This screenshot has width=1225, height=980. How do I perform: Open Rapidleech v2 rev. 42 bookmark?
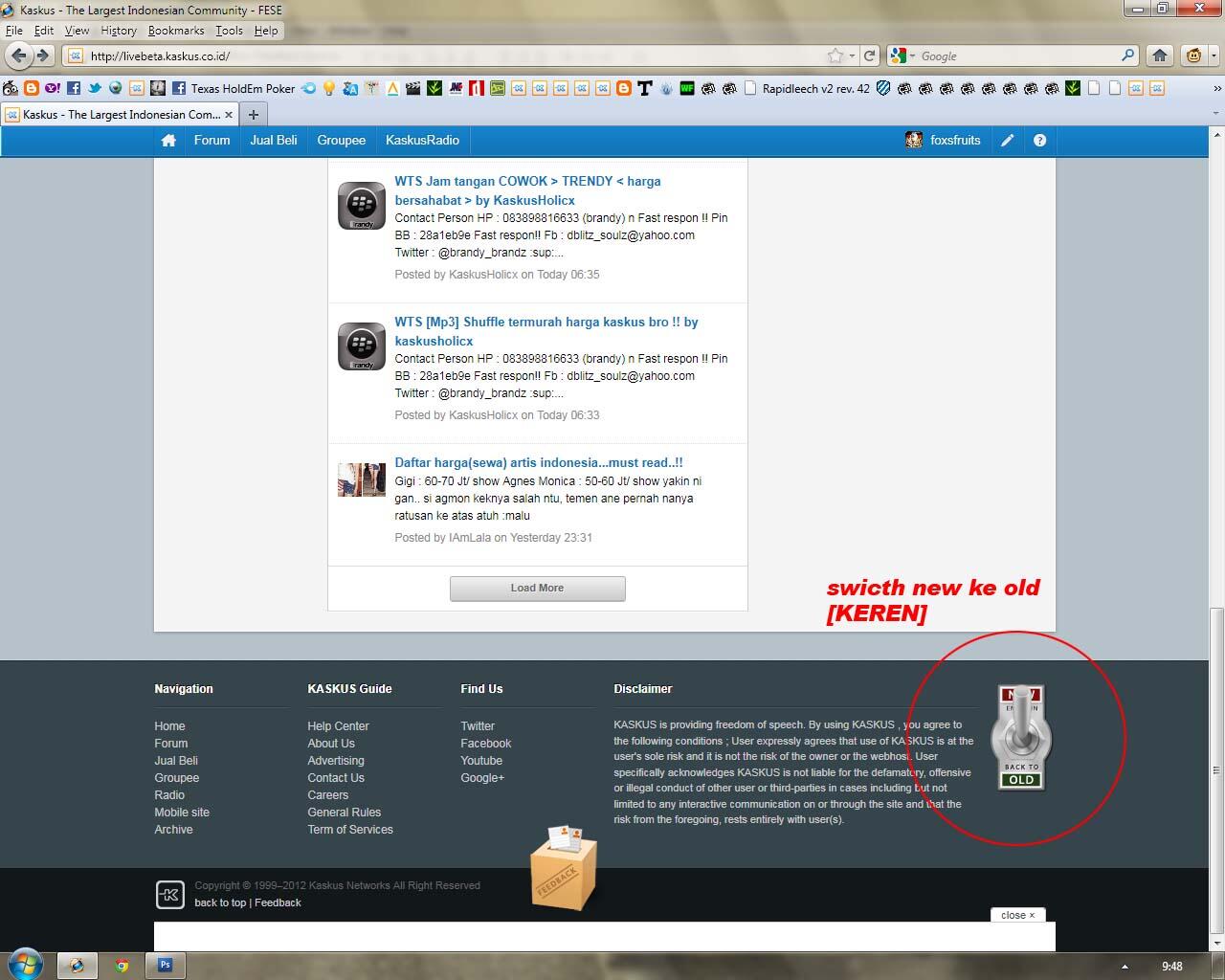[x=807, y=88]
